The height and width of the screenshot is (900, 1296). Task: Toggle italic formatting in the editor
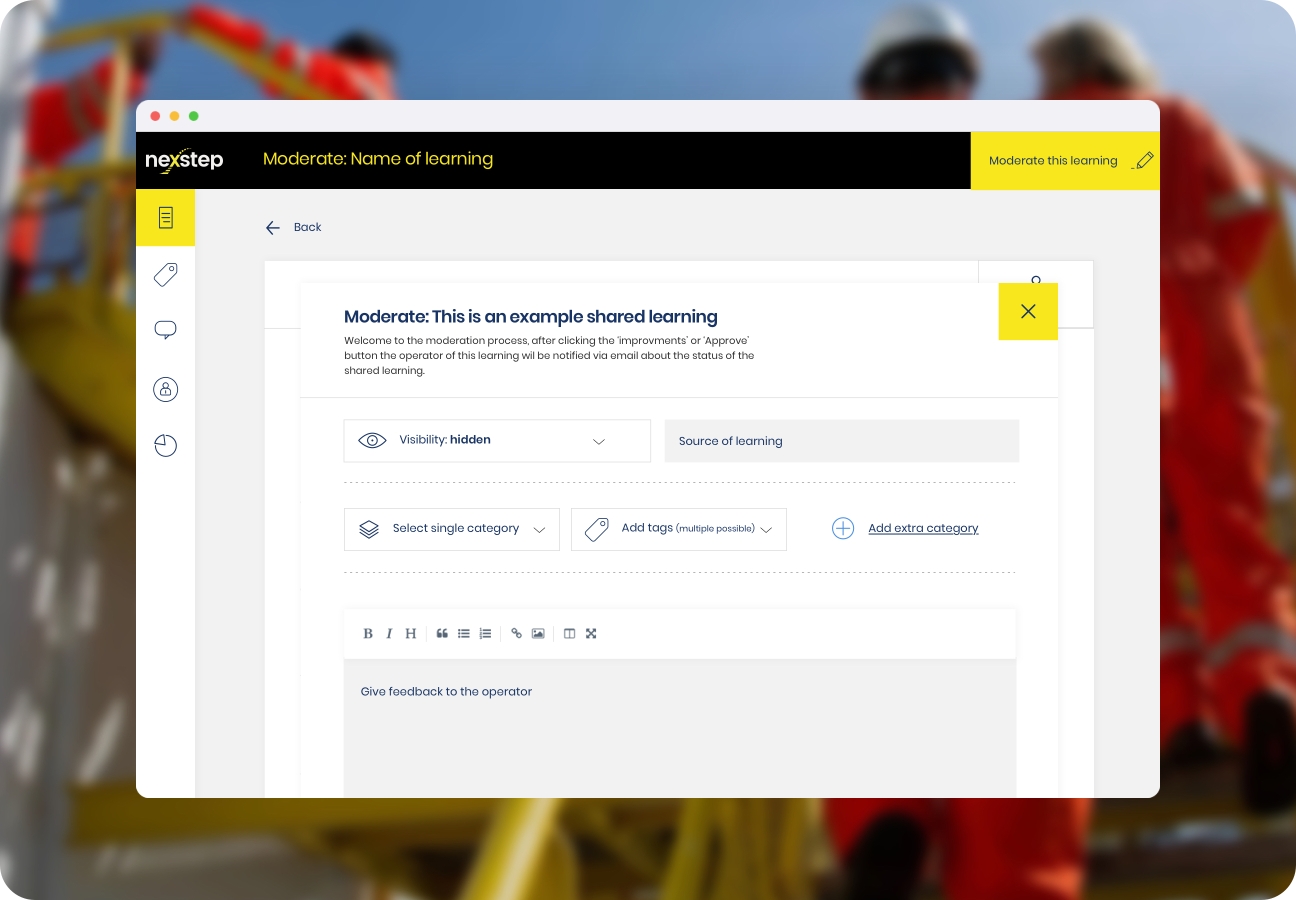click(x=389, y=633)
